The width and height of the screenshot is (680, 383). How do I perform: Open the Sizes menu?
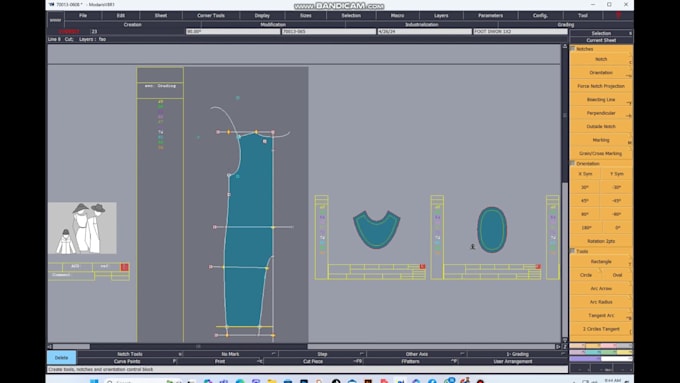306,15
